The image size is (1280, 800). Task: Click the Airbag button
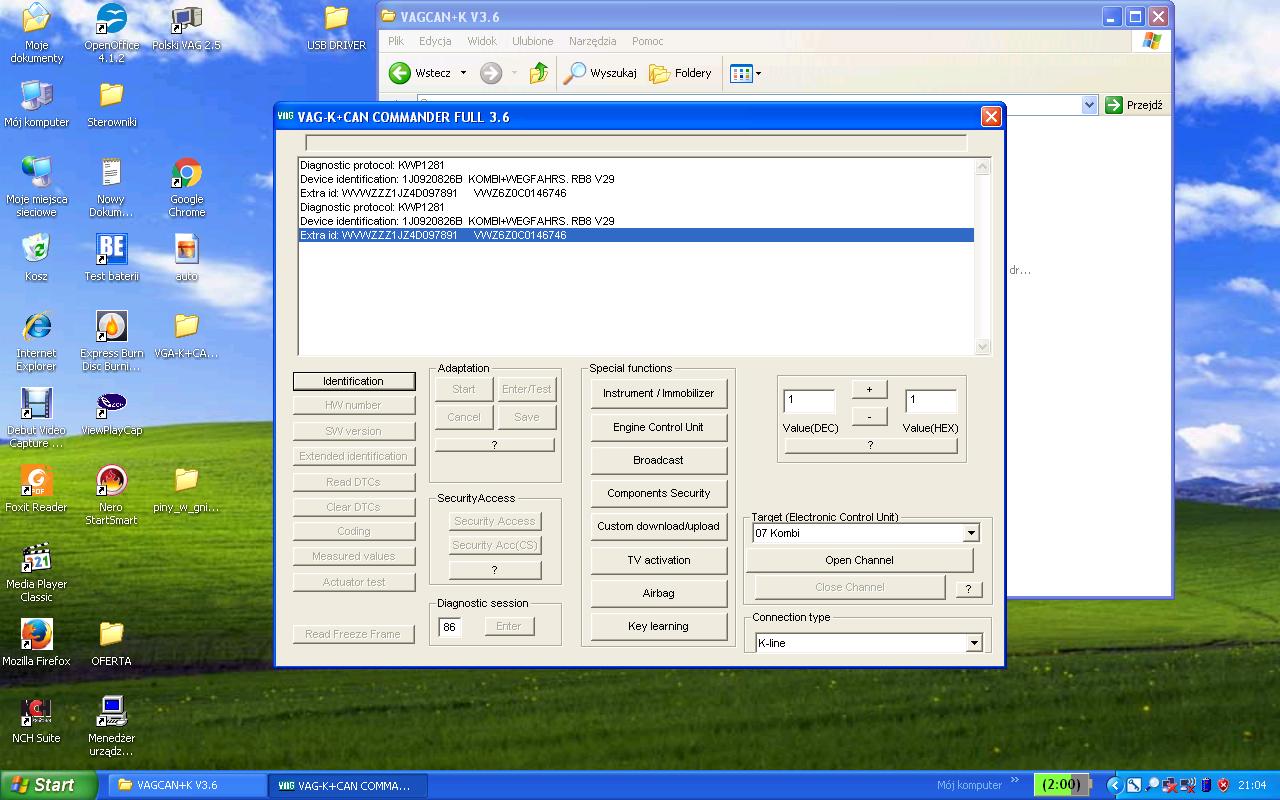[x=658, y=593]
